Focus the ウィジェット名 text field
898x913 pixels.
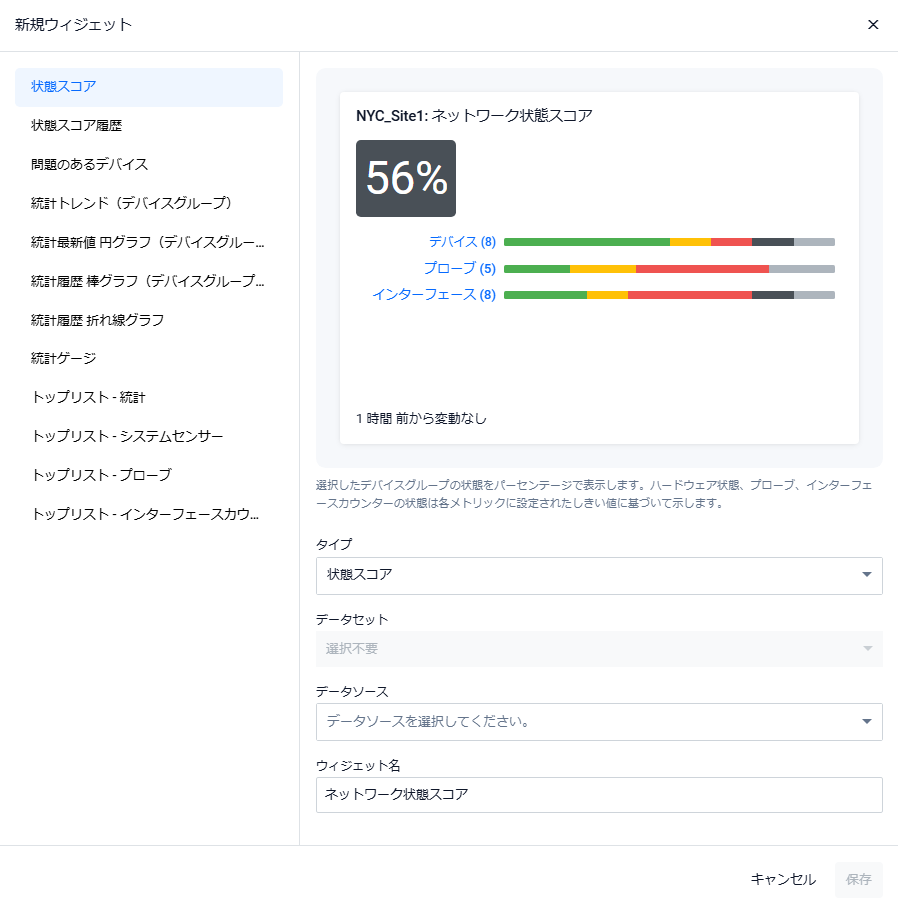[599, 795]
